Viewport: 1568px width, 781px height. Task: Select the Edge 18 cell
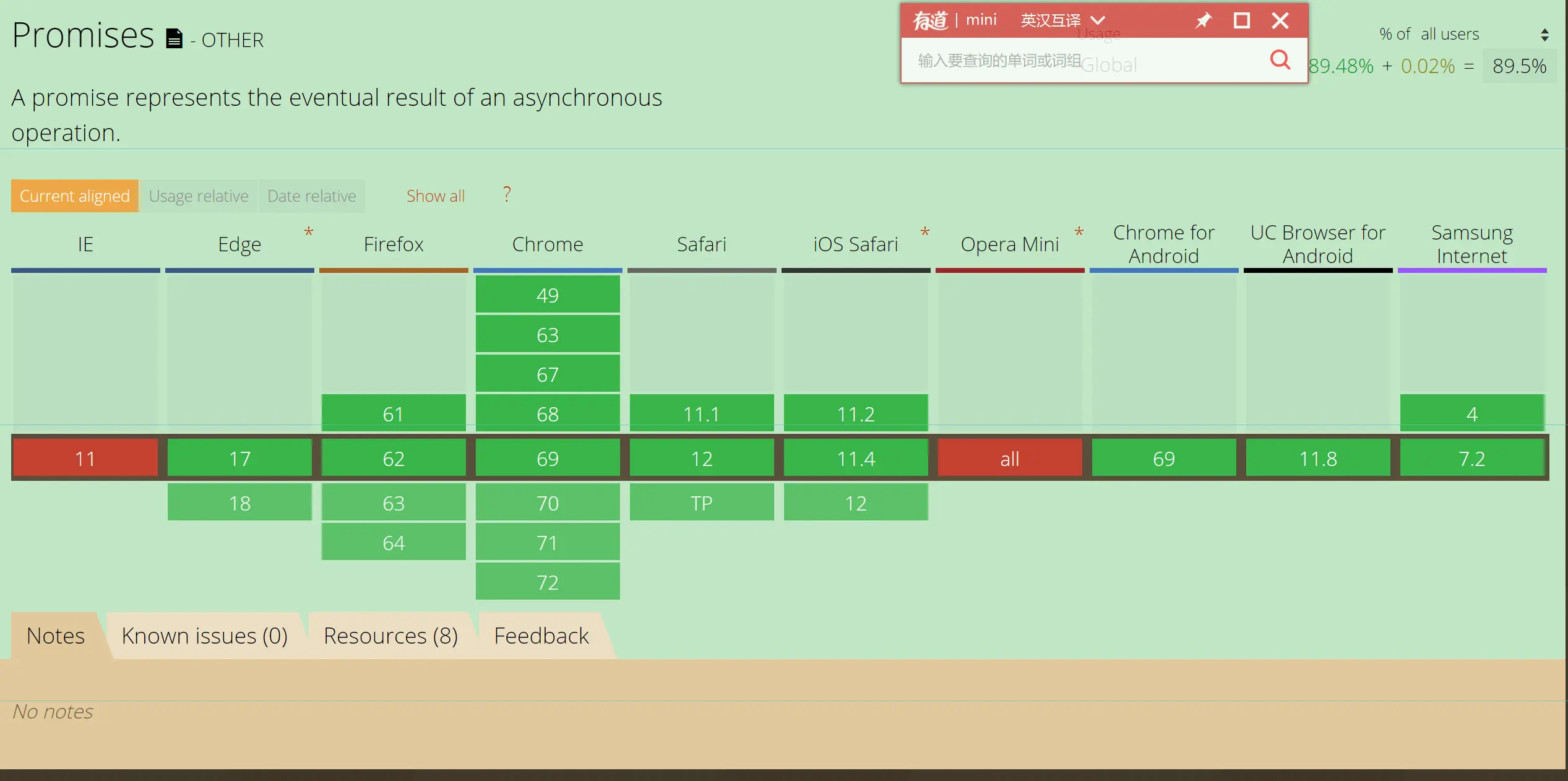tap(239, 503)
